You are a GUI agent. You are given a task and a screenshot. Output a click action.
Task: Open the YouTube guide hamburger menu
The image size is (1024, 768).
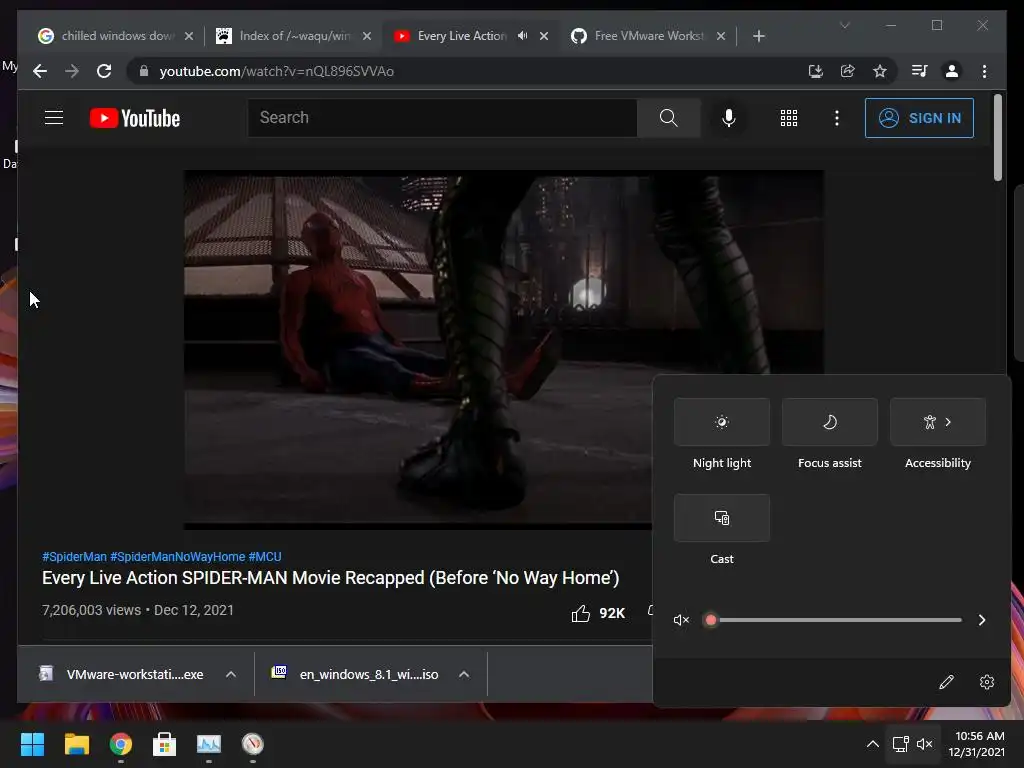54,118
